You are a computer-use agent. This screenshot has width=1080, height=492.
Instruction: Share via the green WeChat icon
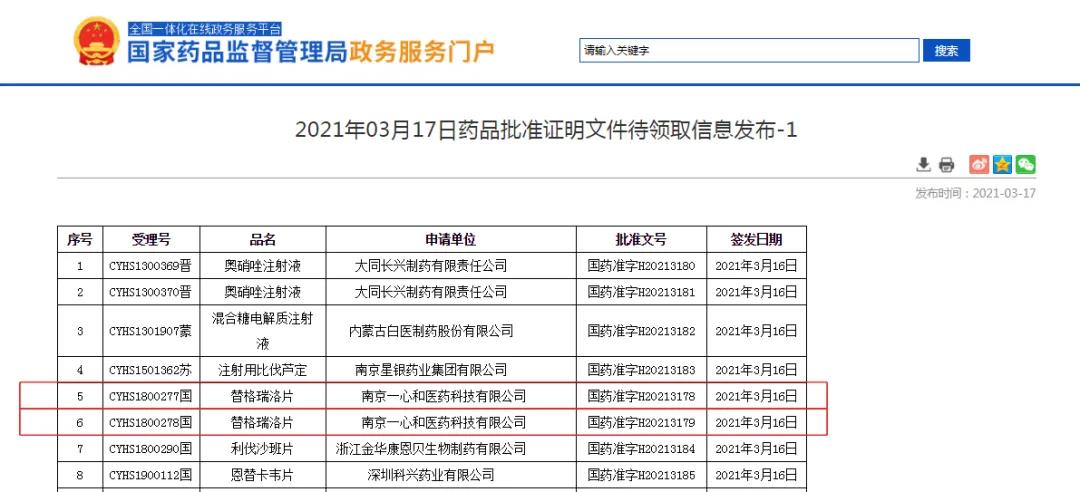pyautogui.click(x=1025, y=165)
